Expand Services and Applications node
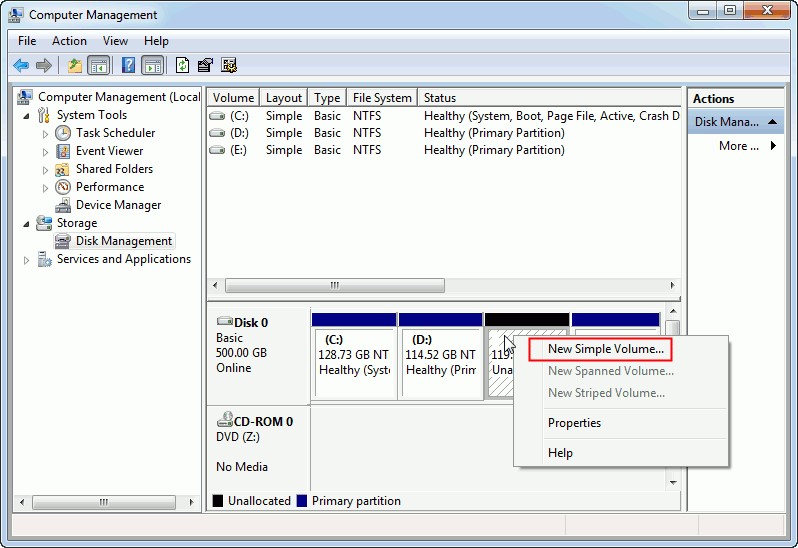The height and width of the screenshot is (548, 798). point(27,260)
